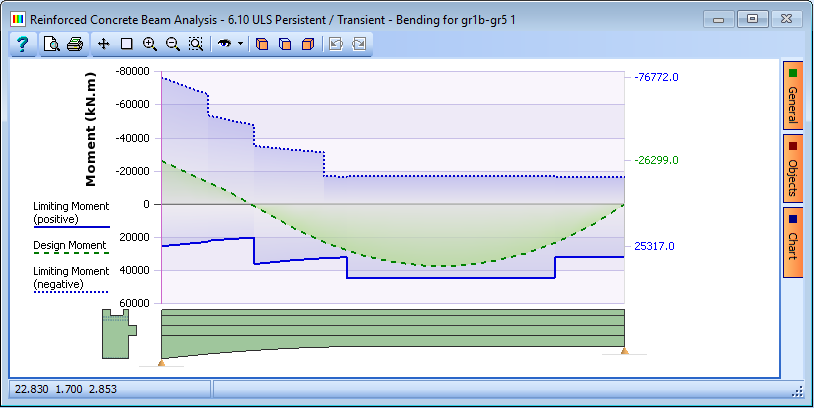The height and width of the screenshot is (408, 814).
Task: Click the -76772.0 value label
Action: [x=656, y=77]
